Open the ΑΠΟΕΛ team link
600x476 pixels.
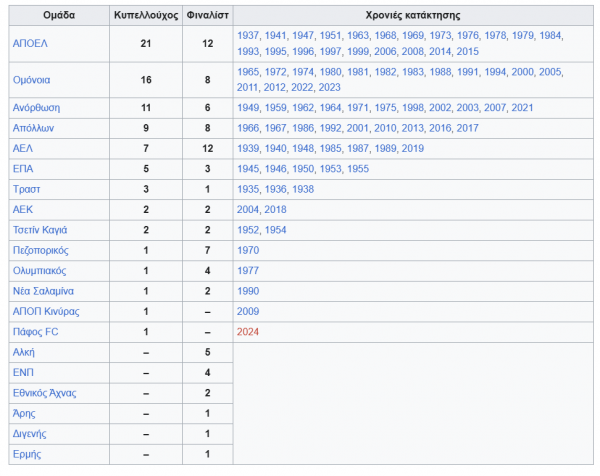coord(30,44)
